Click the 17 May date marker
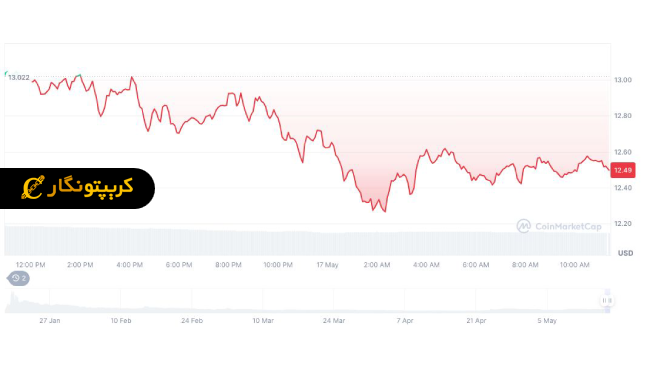This screenshot has width=650, height=365. coord(327,265)
